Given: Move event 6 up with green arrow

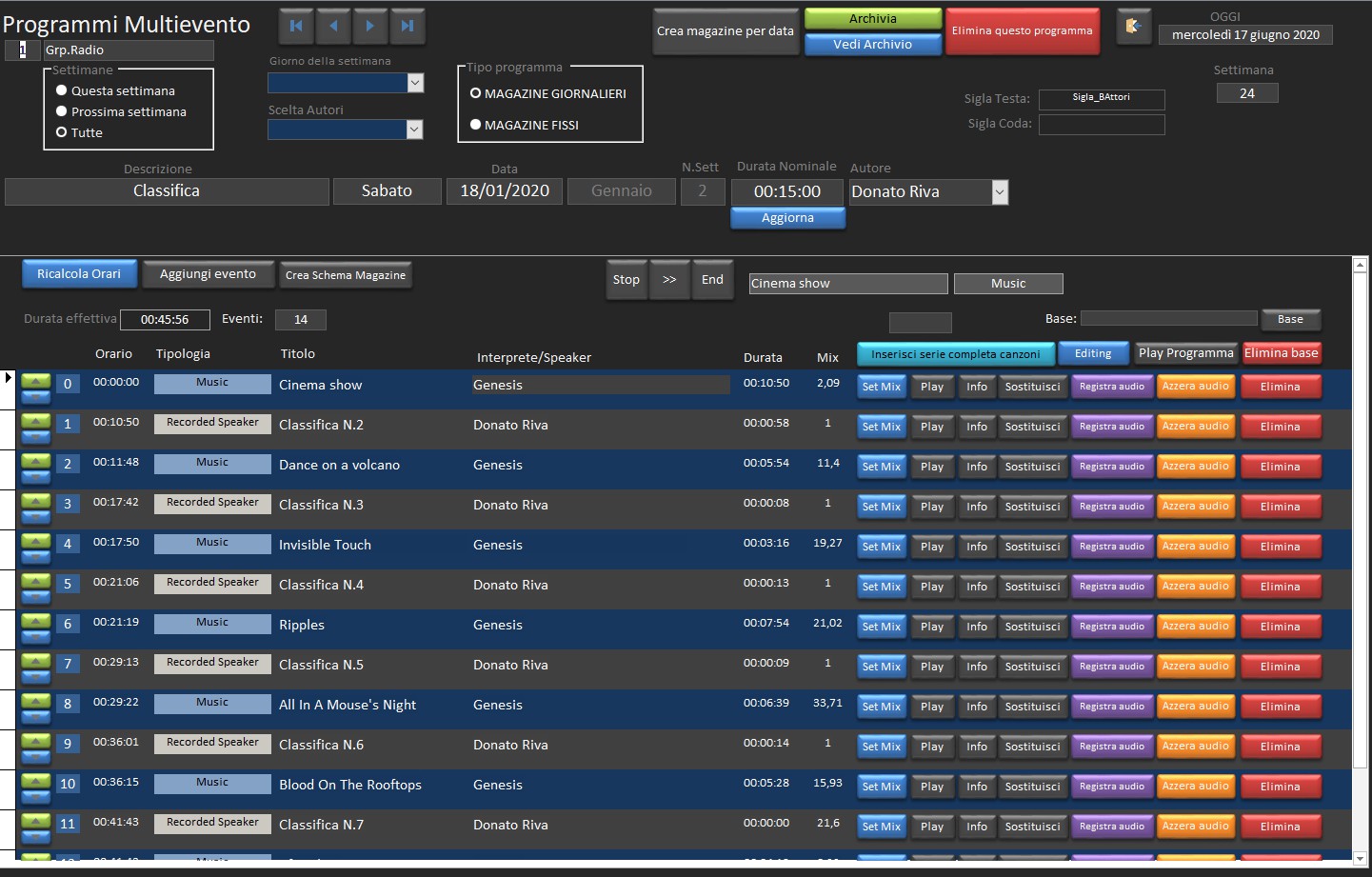Looking at the screenshot, I should point(36,620).
